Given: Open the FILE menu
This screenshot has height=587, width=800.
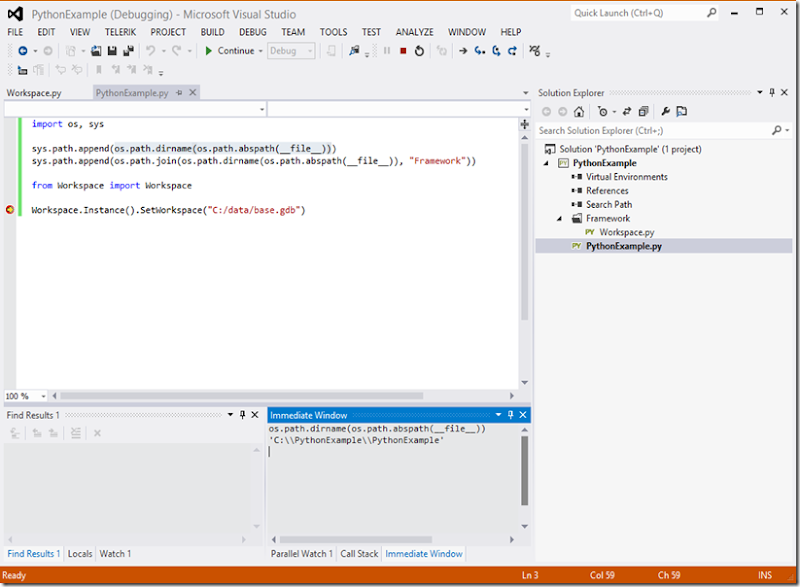Looking at the screenshot, I should [x=15, y=32].
